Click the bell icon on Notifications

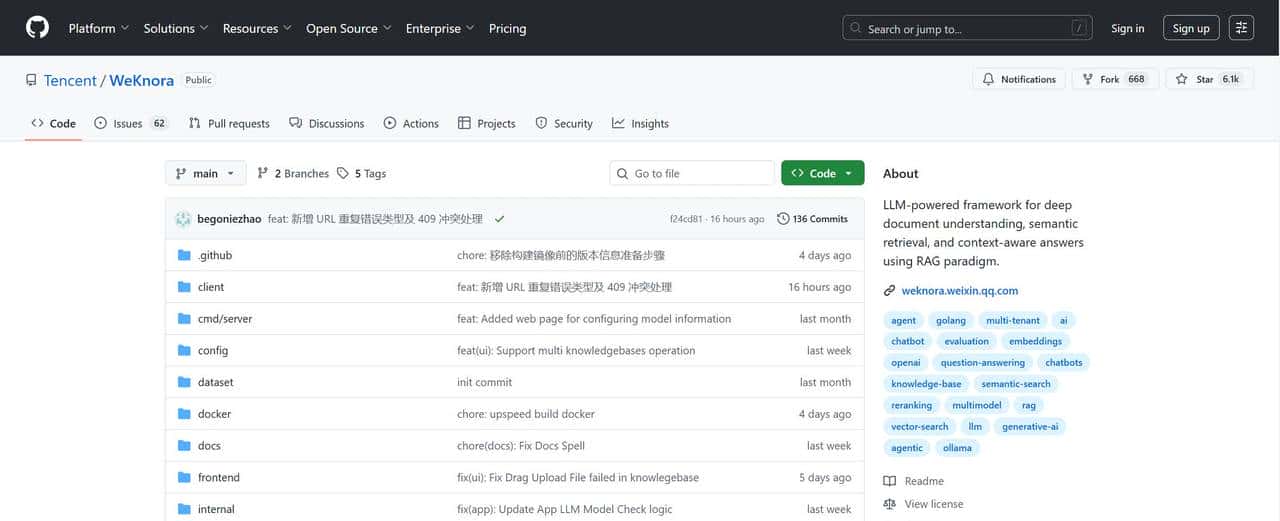click(989, 79)
